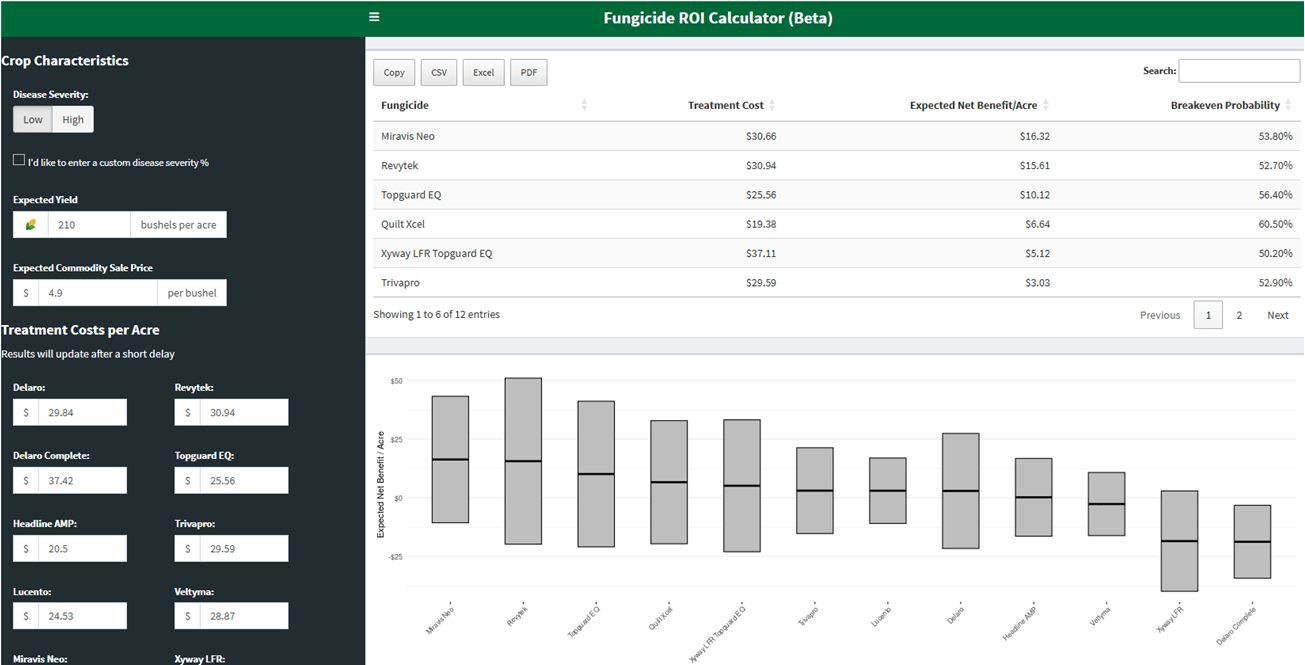
Task: Go to the Next page of entries
Action: tap(1277, 314)
